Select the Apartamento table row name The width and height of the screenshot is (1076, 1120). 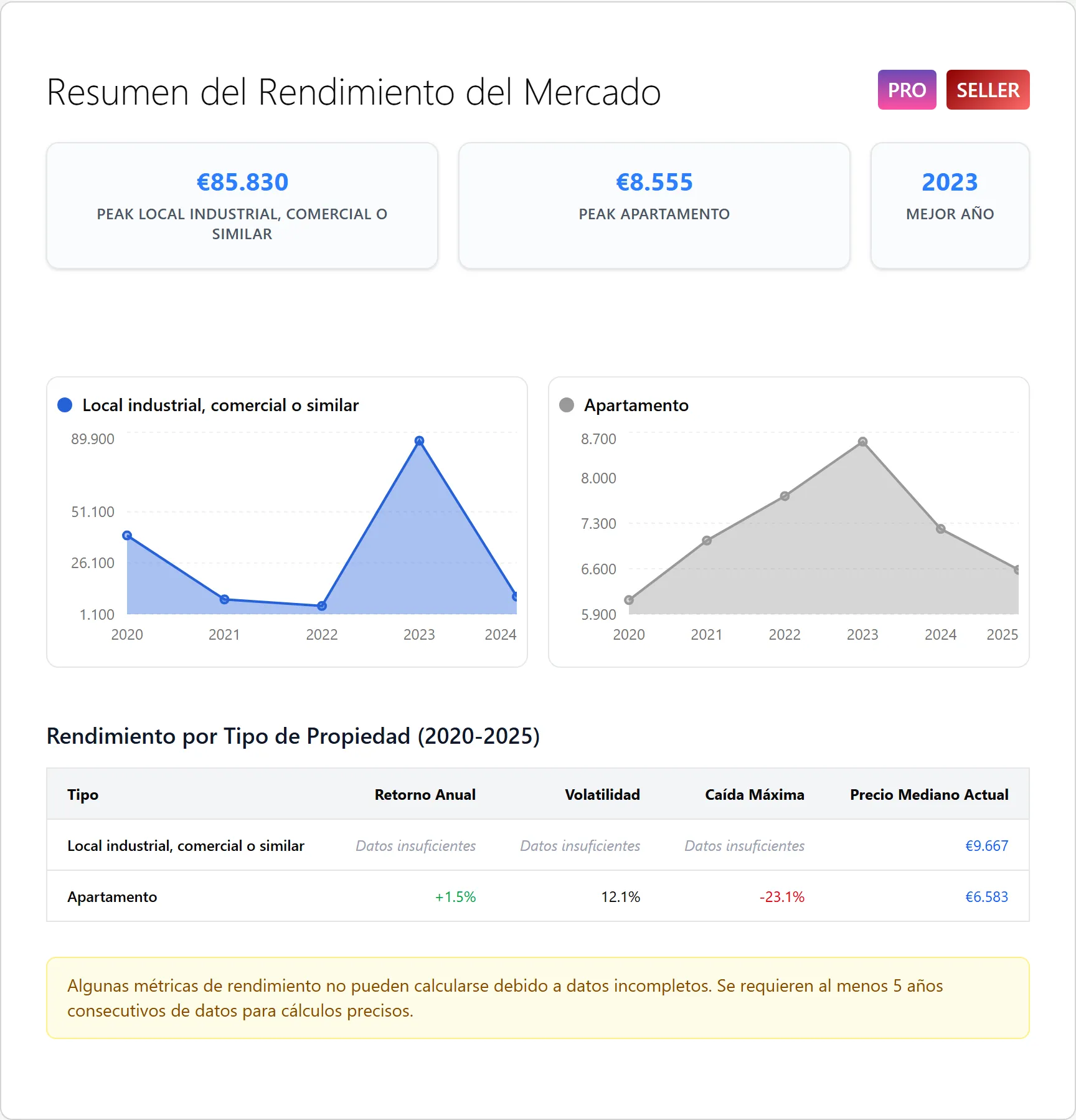(112, 897)
